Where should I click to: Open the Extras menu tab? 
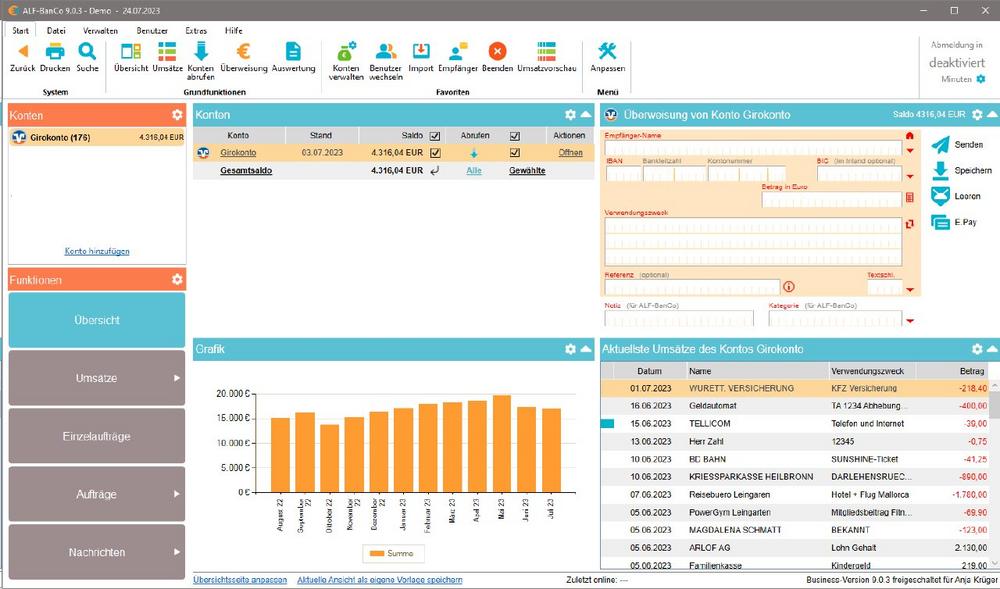[x=196, y=31]
